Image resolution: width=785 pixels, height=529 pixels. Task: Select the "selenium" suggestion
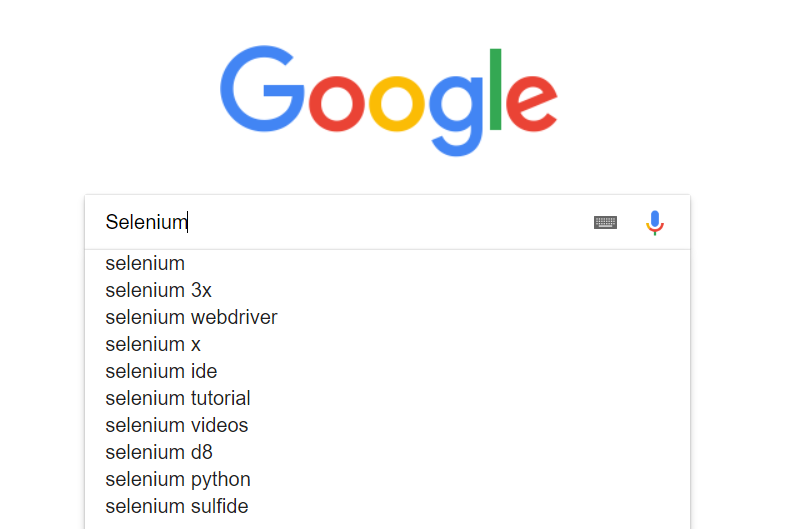point(145,264)
